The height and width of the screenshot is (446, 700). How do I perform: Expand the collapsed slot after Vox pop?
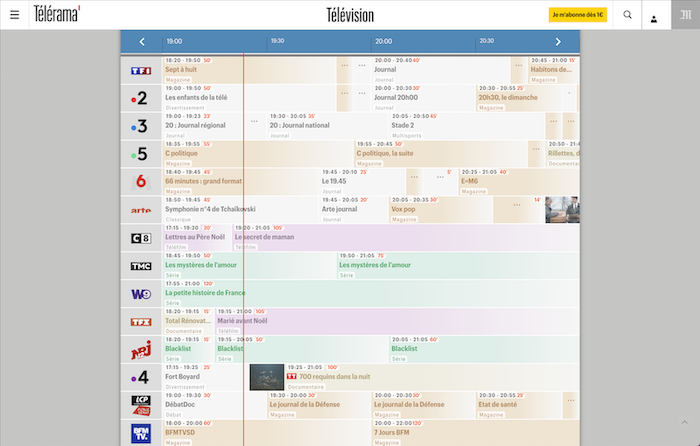coord(517,205)
